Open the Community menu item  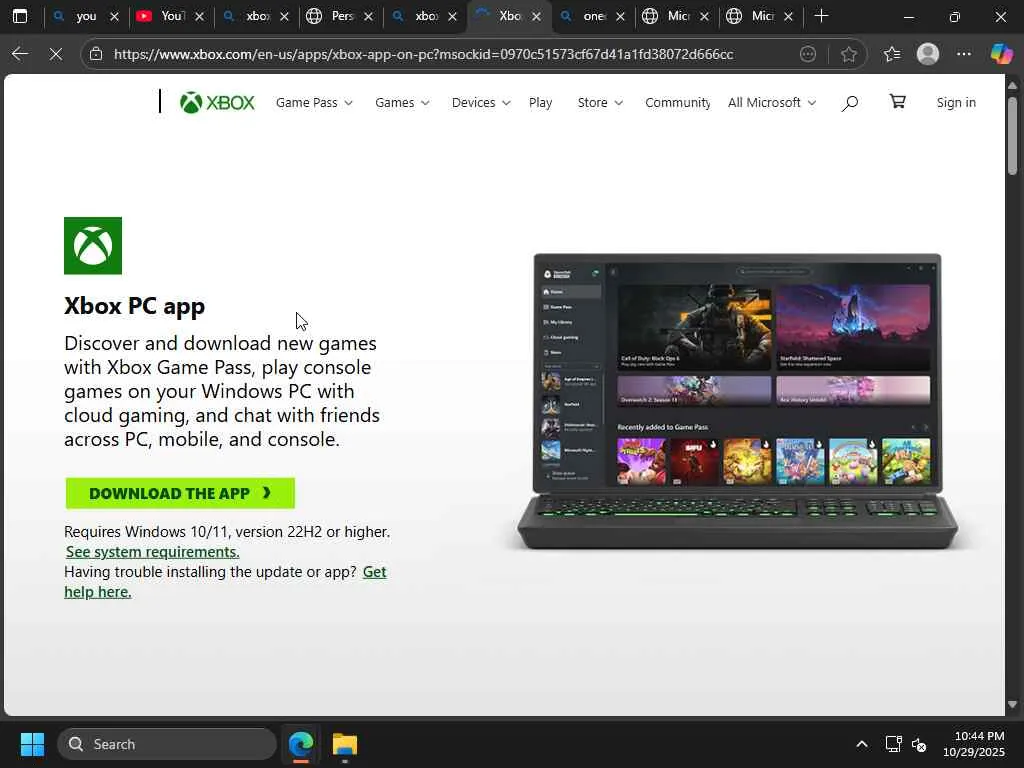[x=677, y=103]
